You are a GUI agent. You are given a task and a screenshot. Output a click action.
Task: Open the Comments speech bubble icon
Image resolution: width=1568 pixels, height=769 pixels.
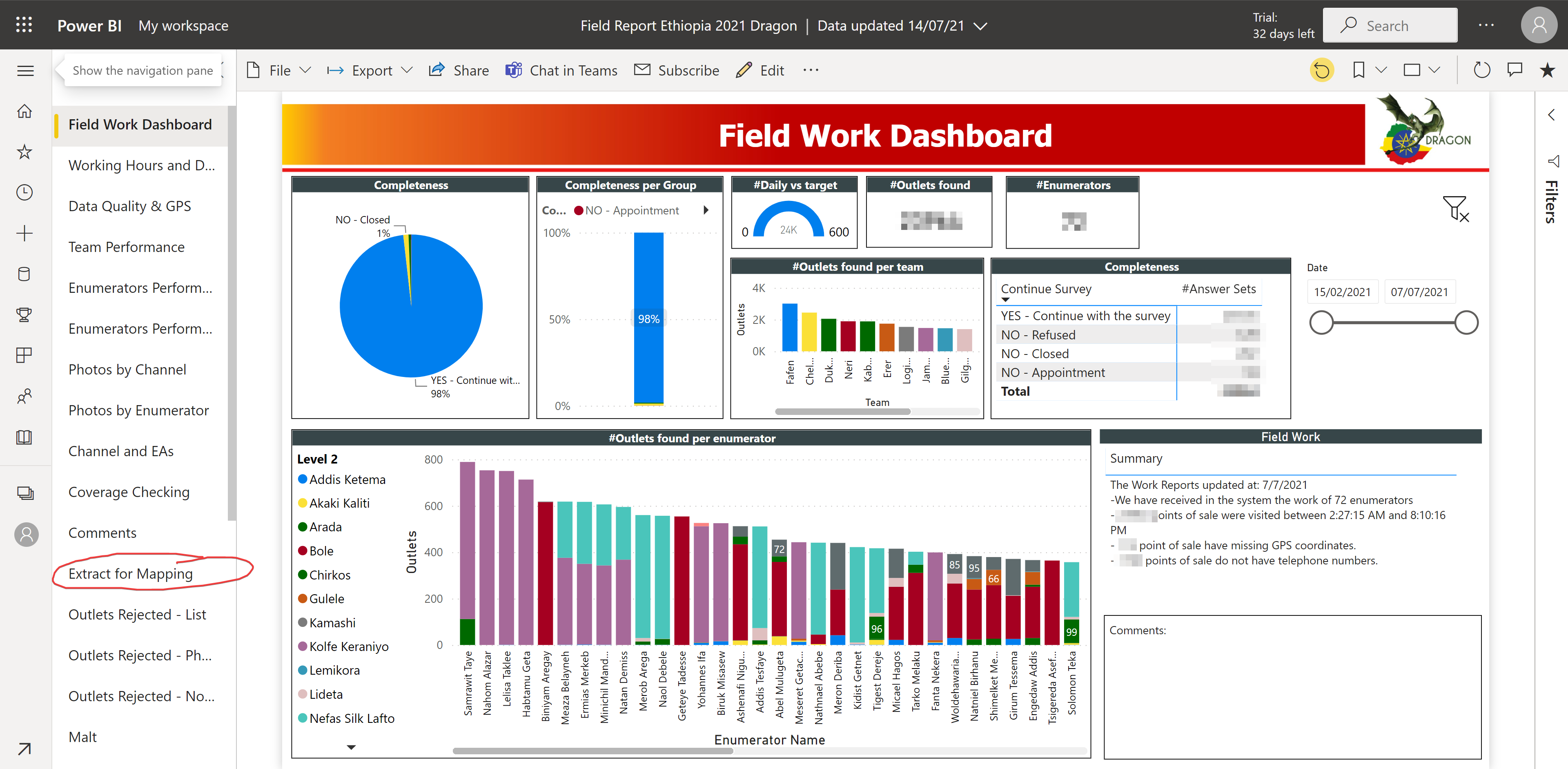(x=1515, y=71)
